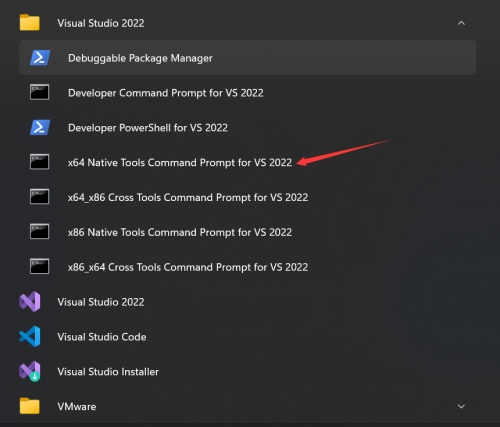The width and height of the screenshot is (500, 427).
Task: Click the Developer PowerShell for VS 2022 icon
Action: point(40,127)
